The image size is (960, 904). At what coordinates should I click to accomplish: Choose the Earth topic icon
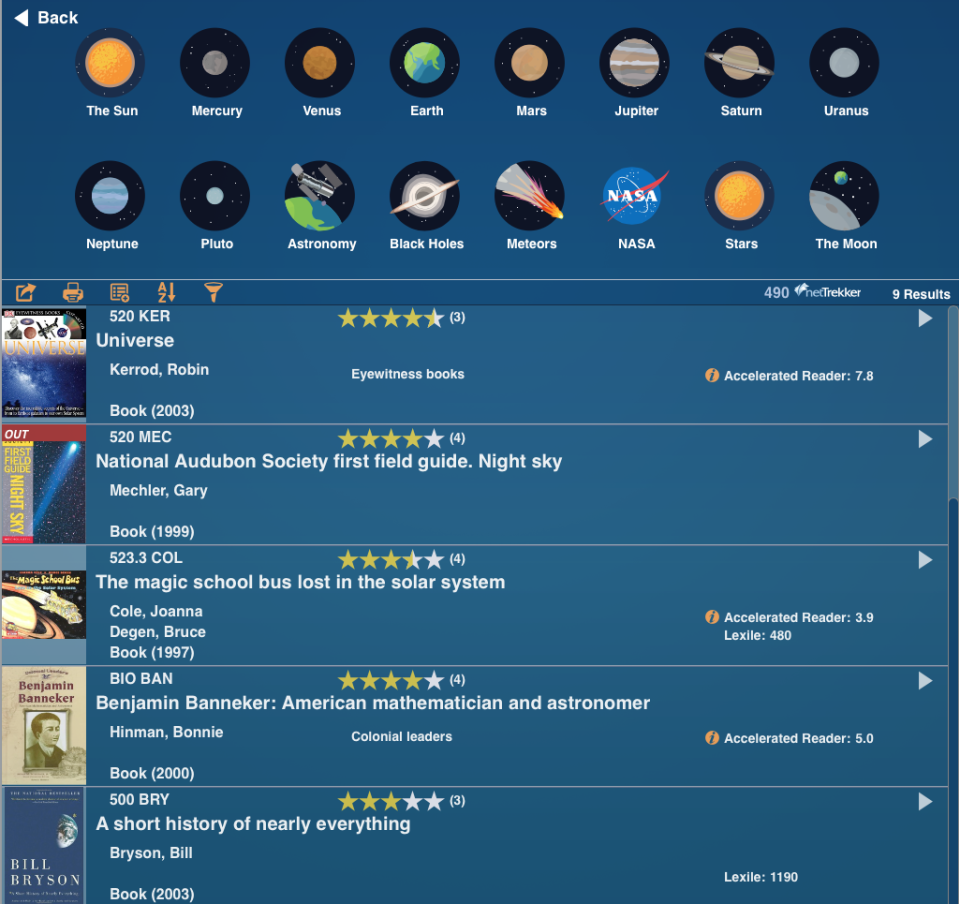click(x=425, y=62)
